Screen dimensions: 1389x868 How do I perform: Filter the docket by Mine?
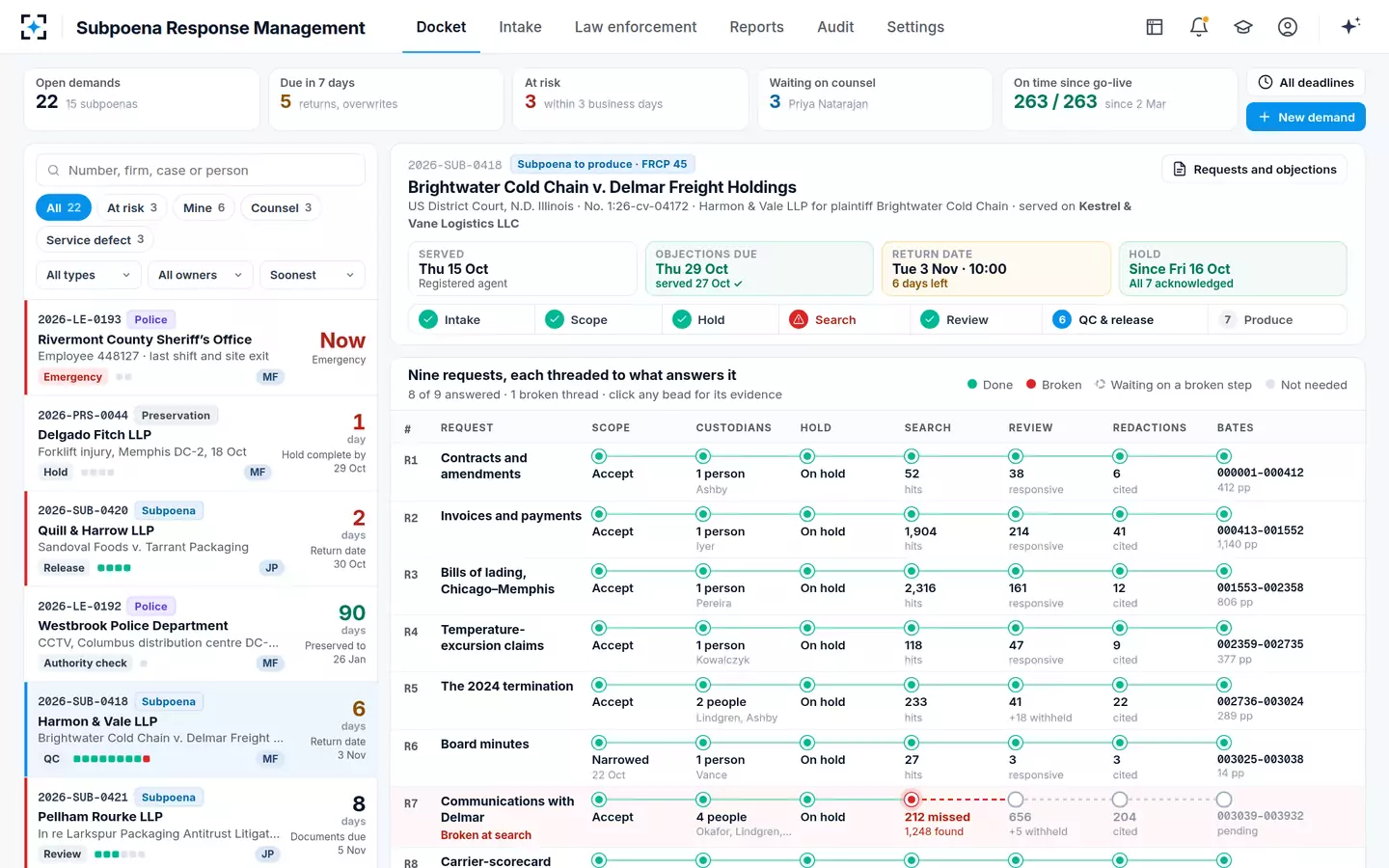point(204,207)
